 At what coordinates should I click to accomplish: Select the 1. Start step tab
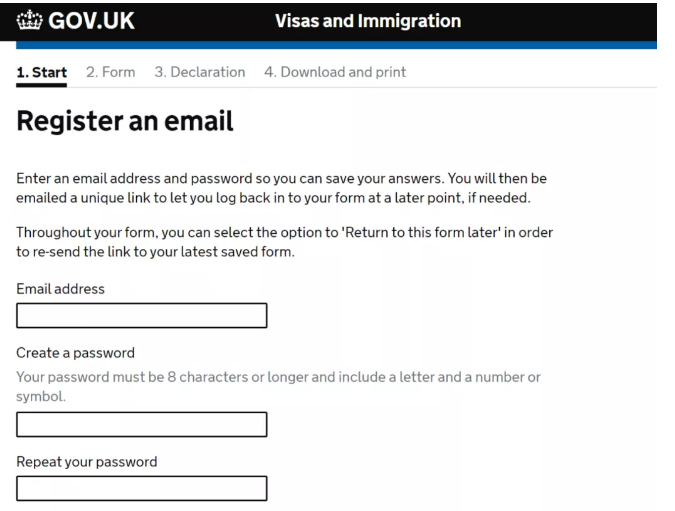pyautogui.click(x=41, y=72)
